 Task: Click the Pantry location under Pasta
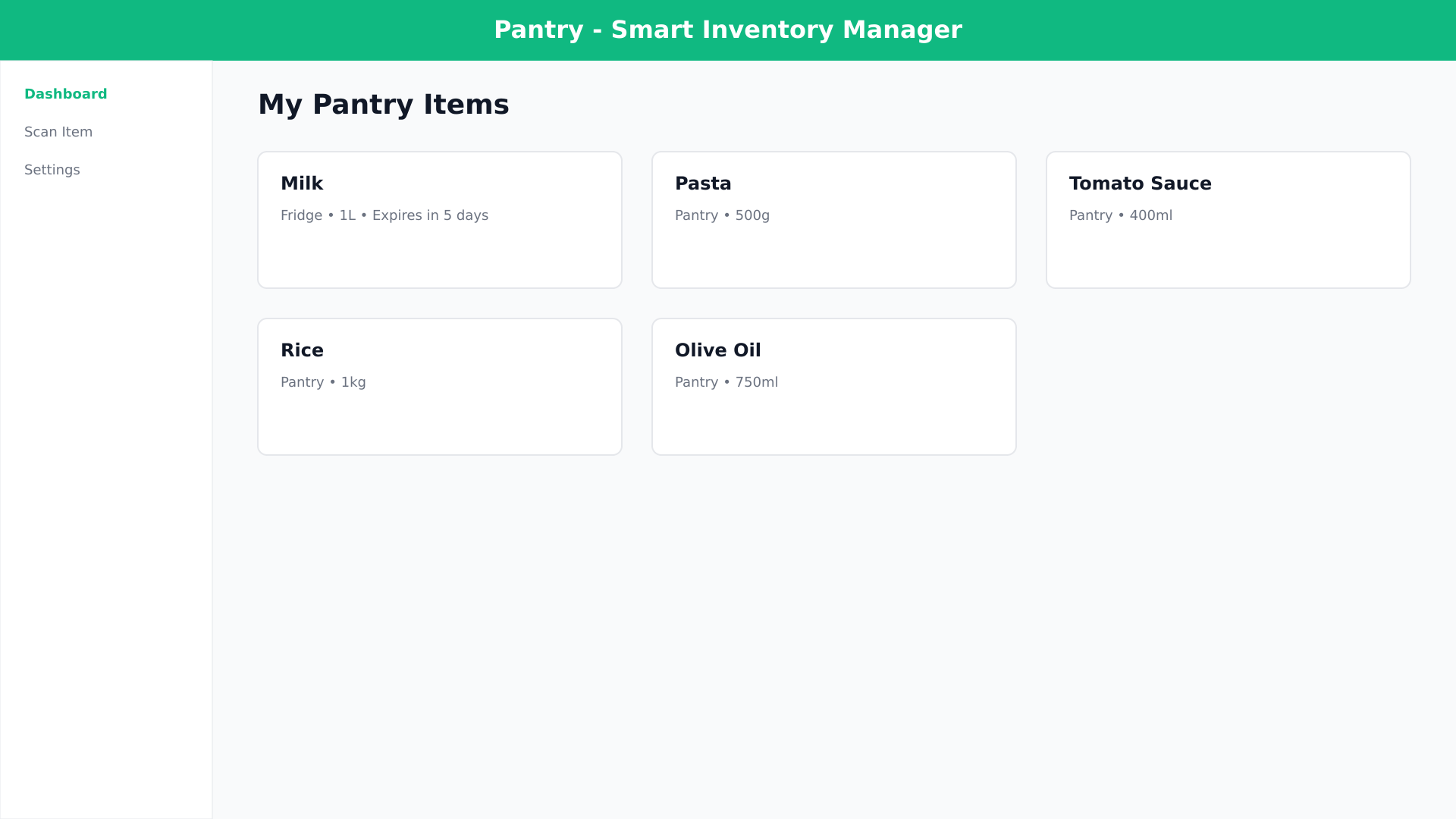(696, 215)
